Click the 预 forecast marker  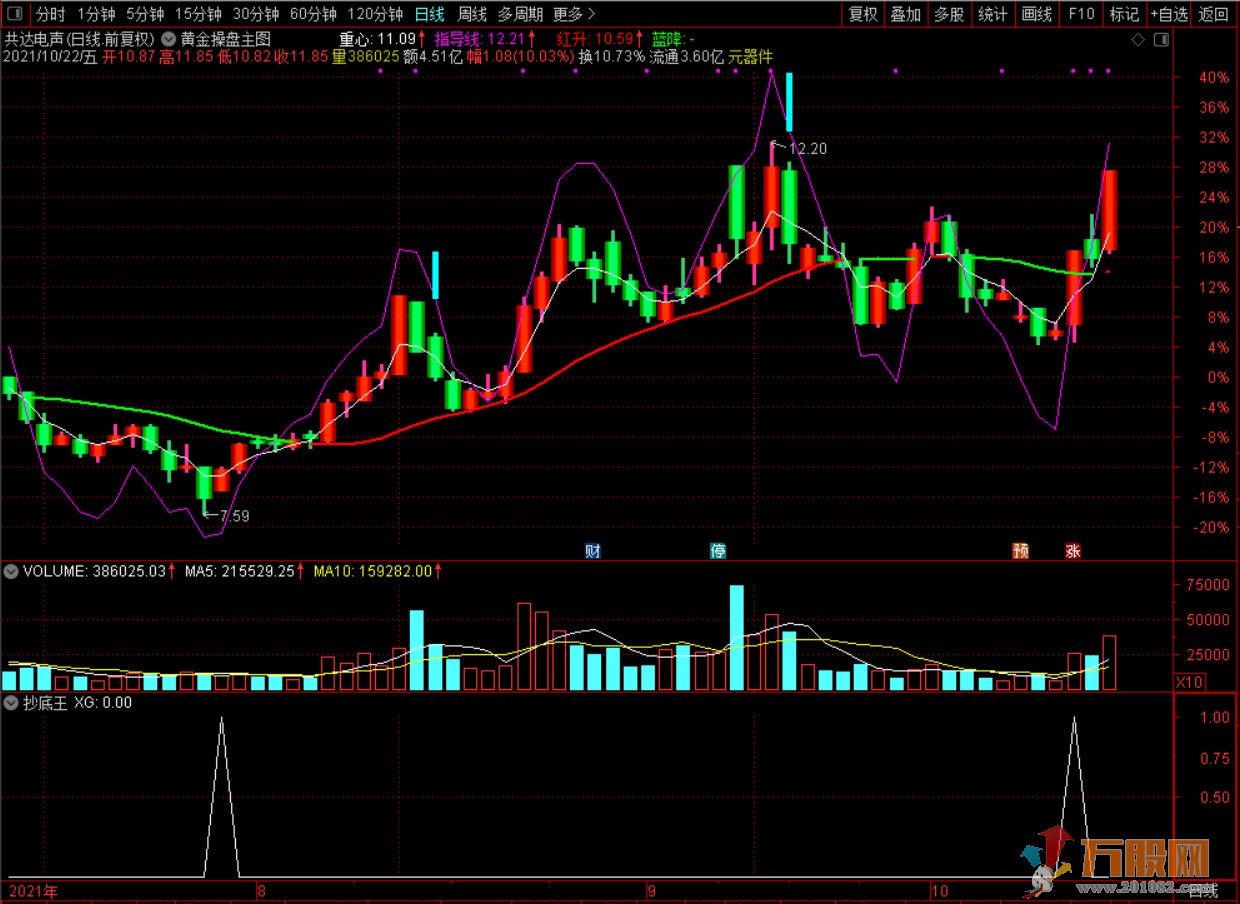click(x=1021, y=551)
